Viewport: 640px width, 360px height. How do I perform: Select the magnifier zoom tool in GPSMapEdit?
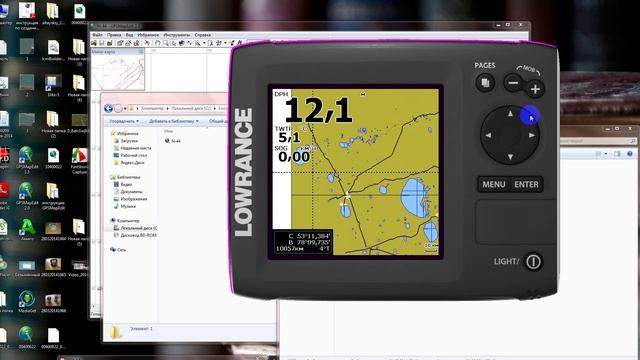click(166, 43)
